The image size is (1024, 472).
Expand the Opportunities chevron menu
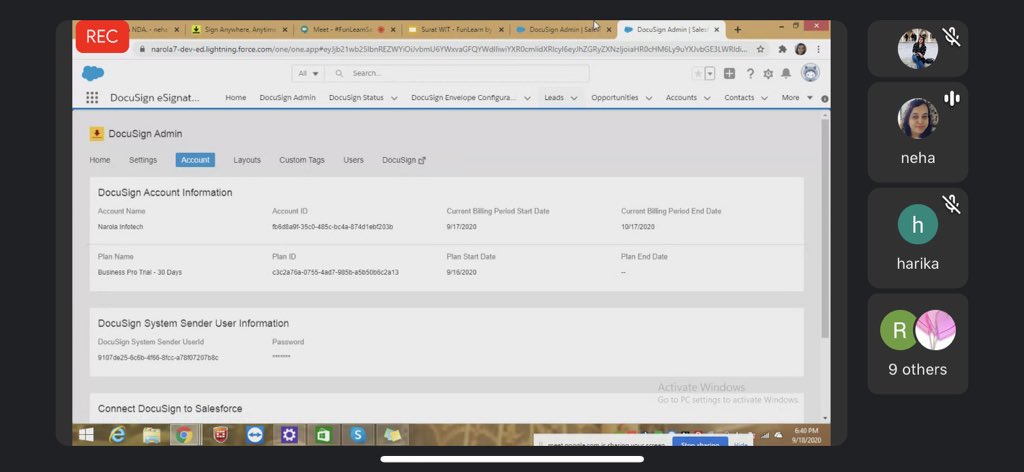point(649,98)
